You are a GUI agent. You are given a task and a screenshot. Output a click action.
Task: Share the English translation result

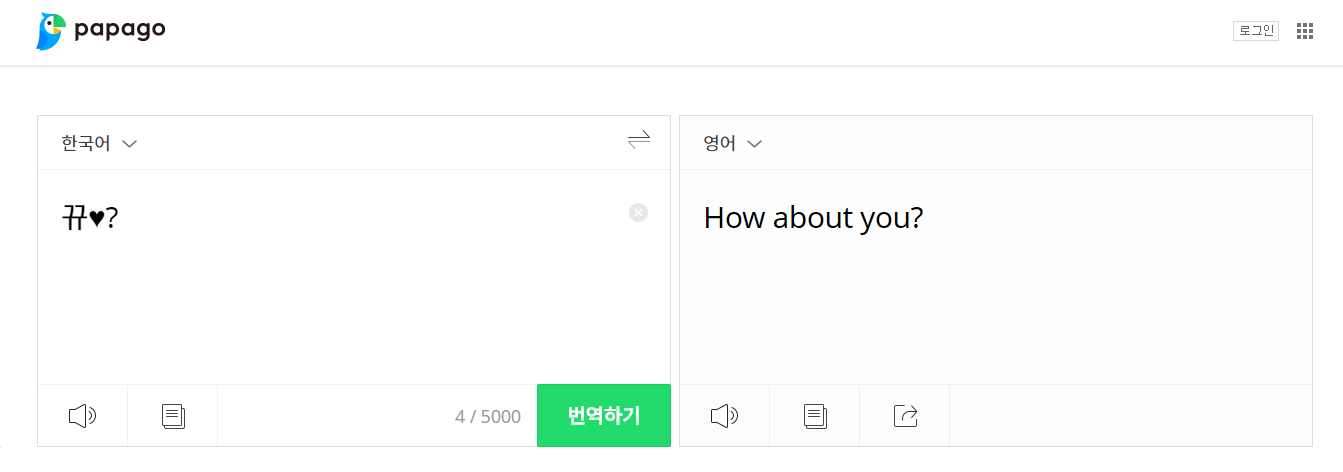click(905, 416)
